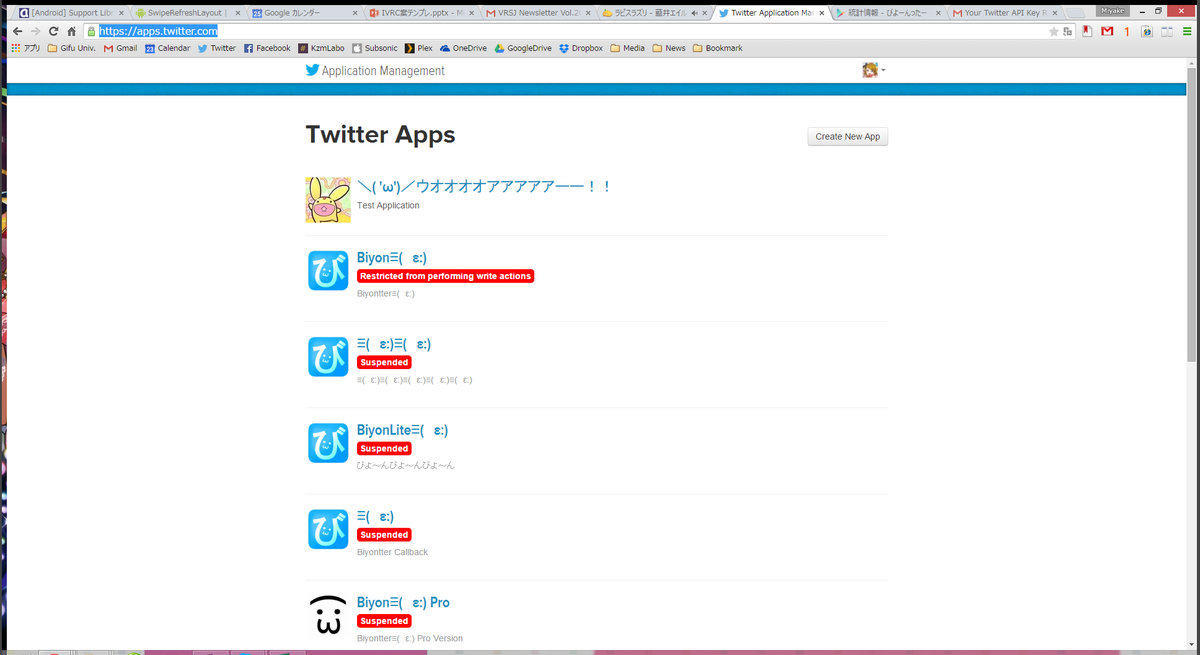Click the 'Test Application' description text
1200x655 pixels.
click(x=388, y=205)
